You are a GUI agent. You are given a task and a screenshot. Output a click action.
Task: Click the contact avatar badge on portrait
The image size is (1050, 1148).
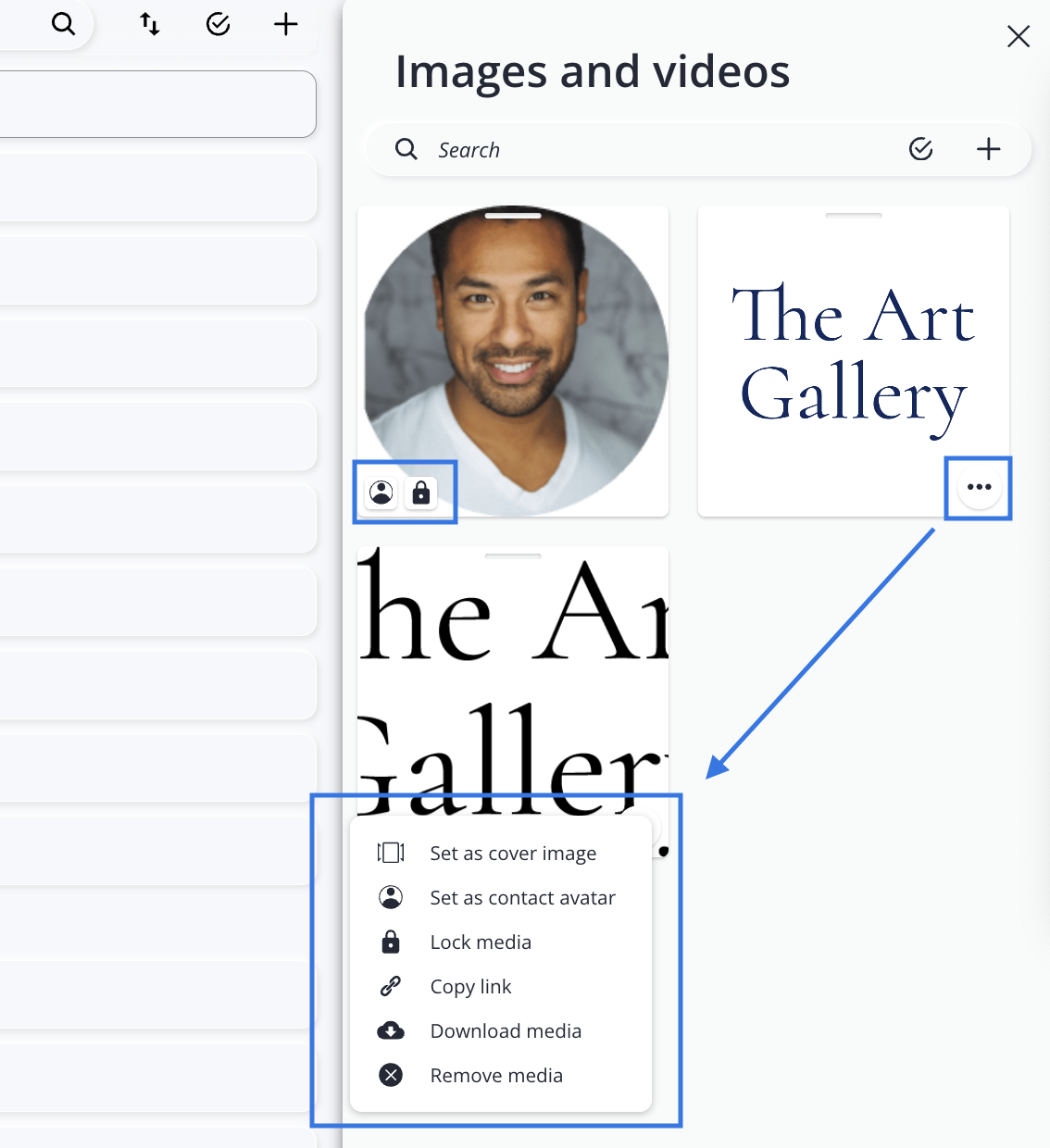coord(381,493)
